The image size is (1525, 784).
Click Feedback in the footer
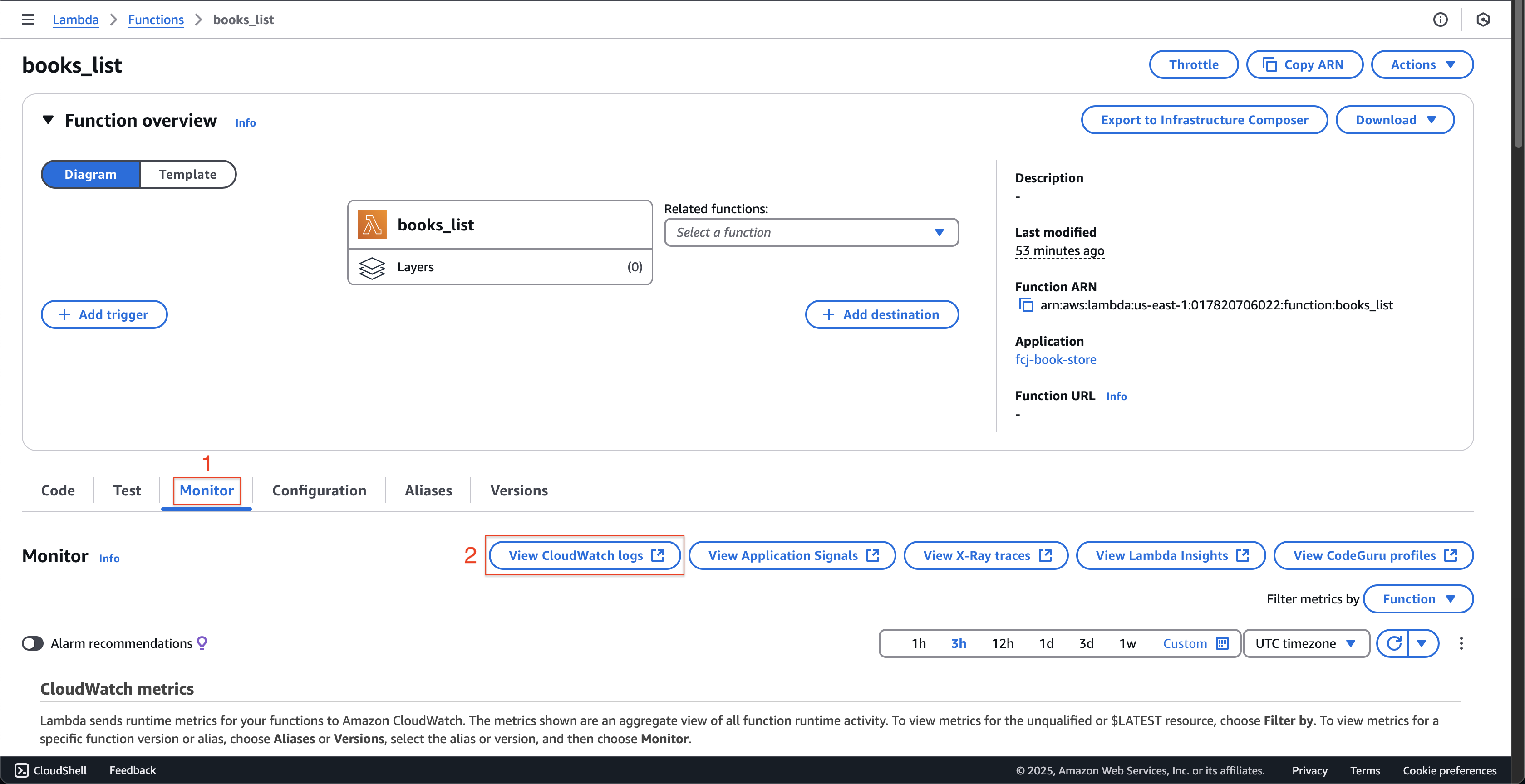[x=133, y=770]
